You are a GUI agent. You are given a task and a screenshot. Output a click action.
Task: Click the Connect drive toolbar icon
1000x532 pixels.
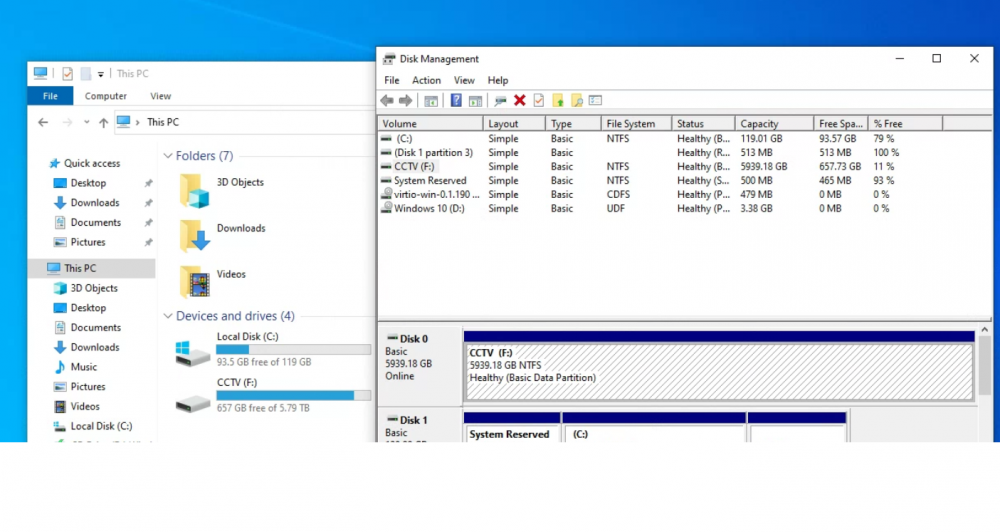click(x=500, y=100)
